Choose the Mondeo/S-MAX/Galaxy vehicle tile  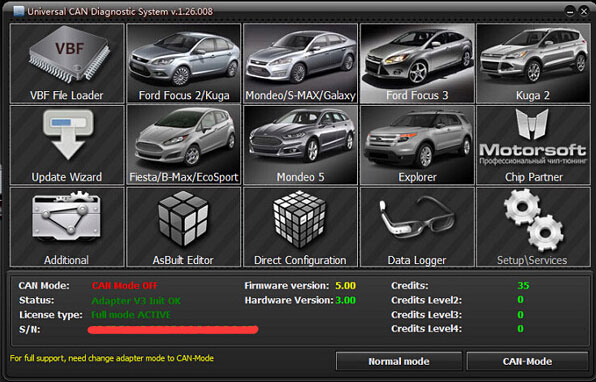point(300,63)
